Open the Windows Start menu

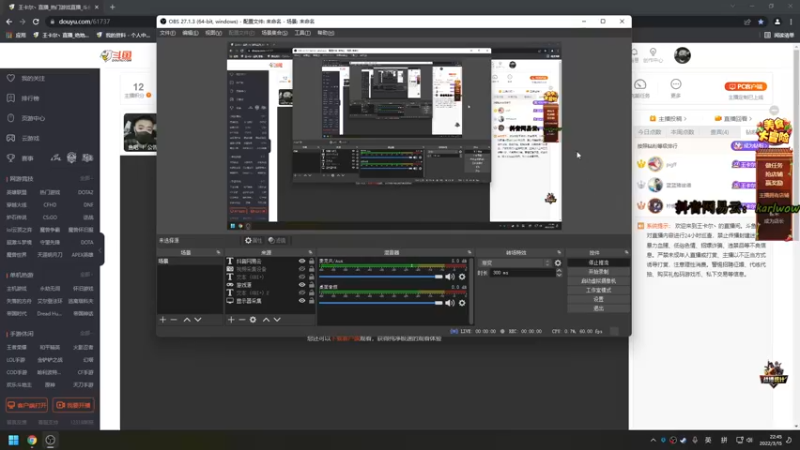[13, 440]
